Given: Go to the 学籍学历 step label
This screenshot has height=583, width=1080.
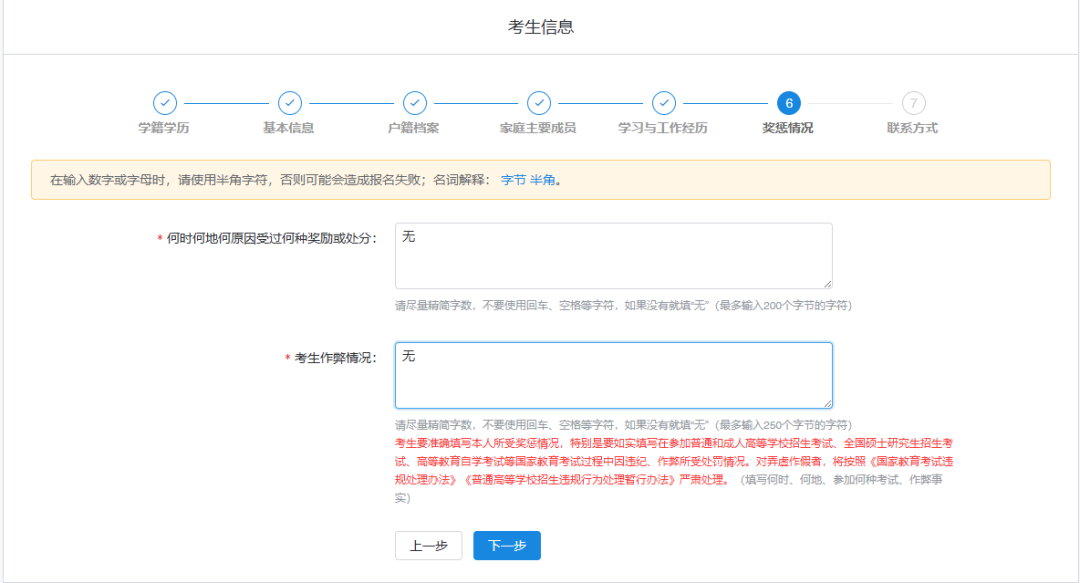Looking at the screenshot, I should pyautogui.click(x=164, y=128).
